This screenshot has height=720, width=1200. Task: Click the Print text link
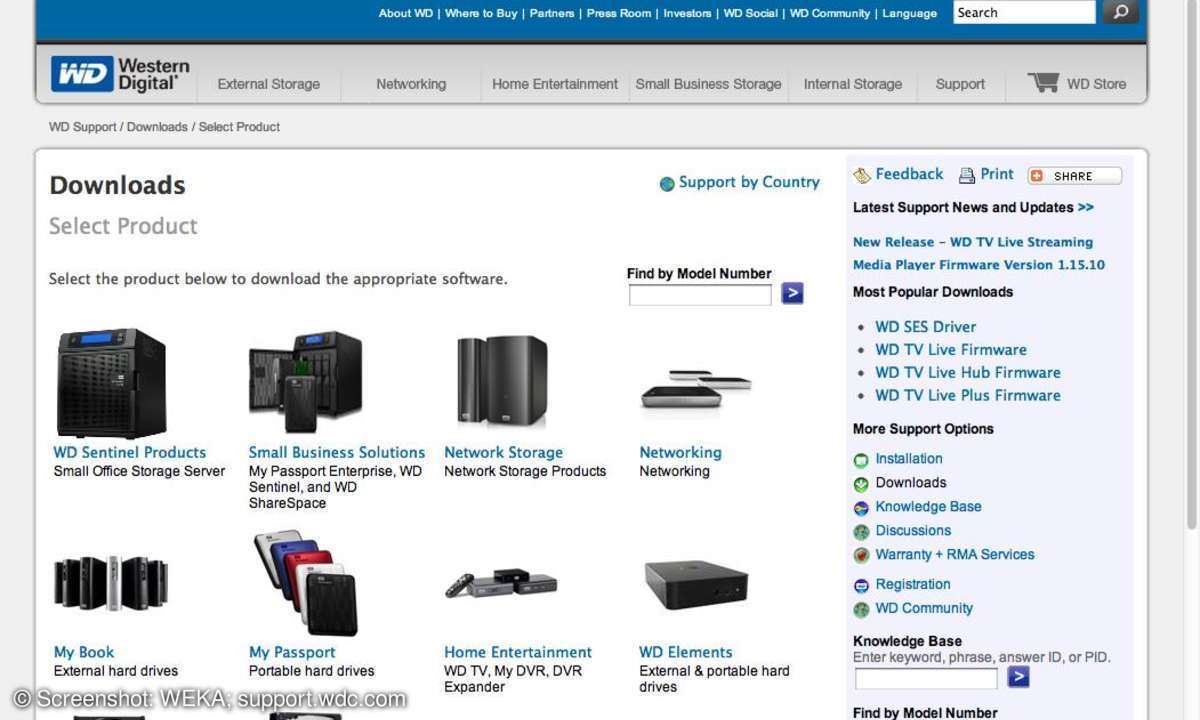[997, 174]
